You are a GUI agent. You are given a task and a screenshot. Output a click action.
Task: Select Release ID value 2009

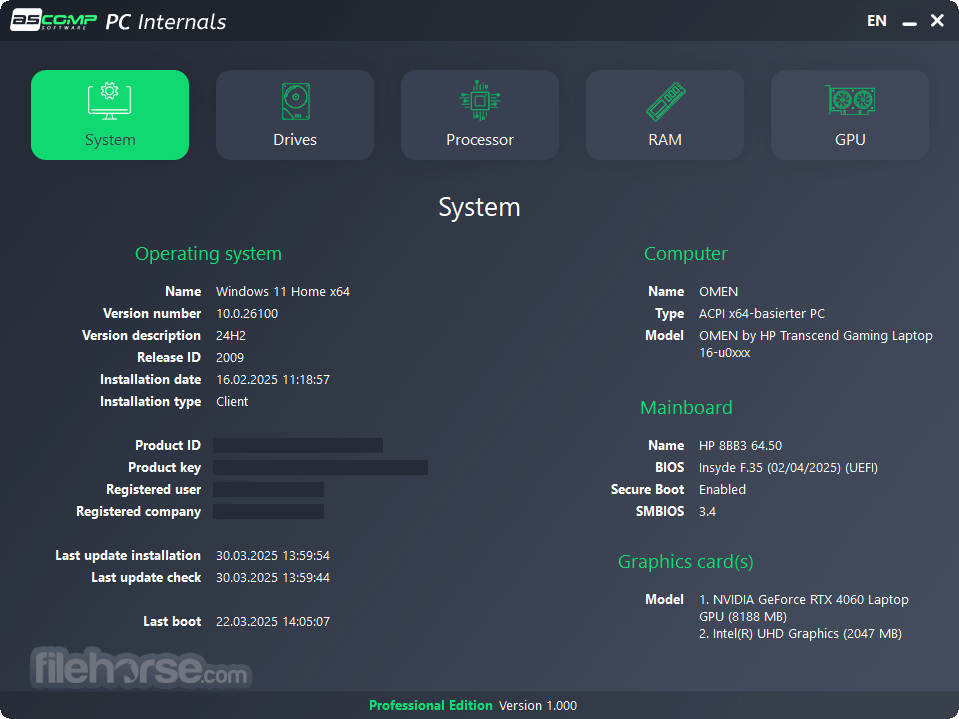(230, 358)
